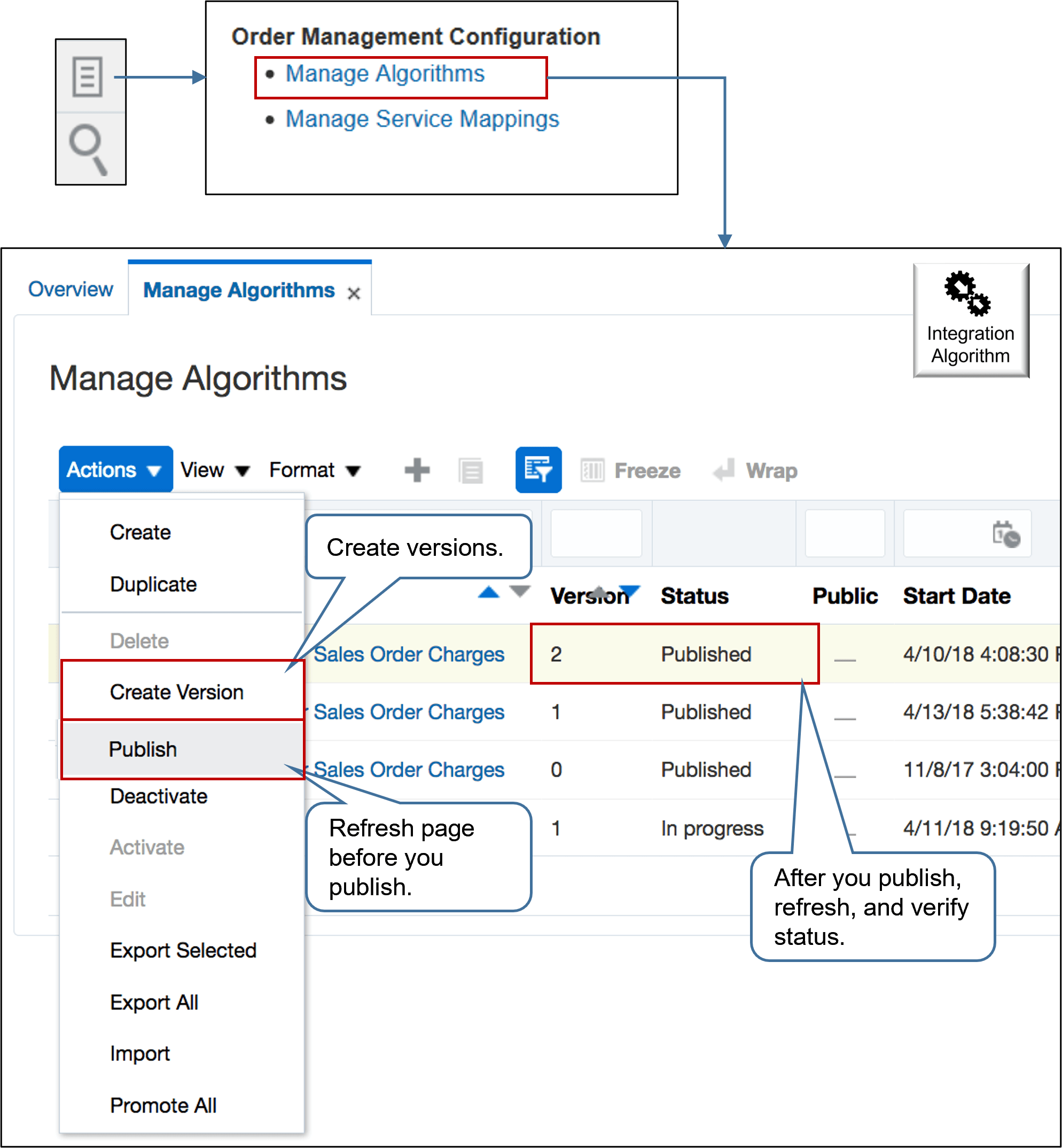This screenshot has height=1148, width=1062.
Task: Select Create Version from Actions menu
Action: (176, 692)
